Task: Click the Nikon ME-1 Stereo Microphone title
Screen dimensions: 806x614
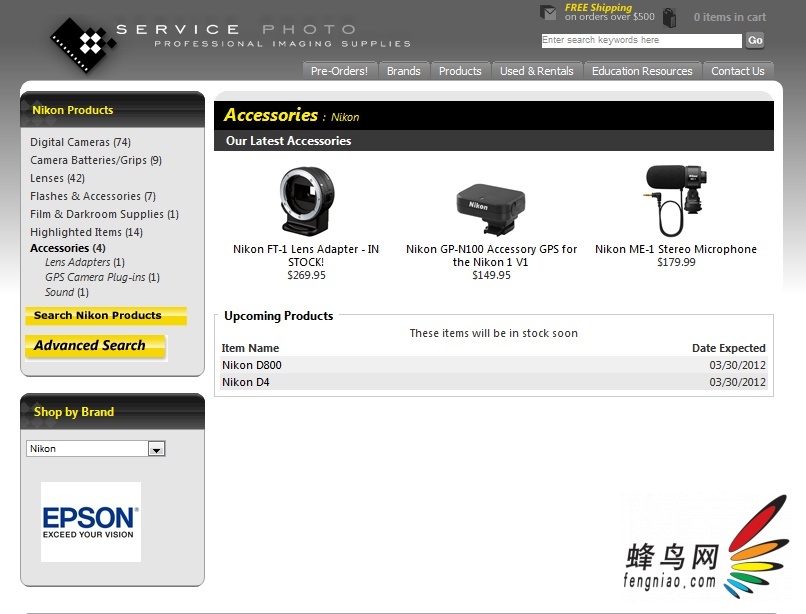Action: coord(676,249)
